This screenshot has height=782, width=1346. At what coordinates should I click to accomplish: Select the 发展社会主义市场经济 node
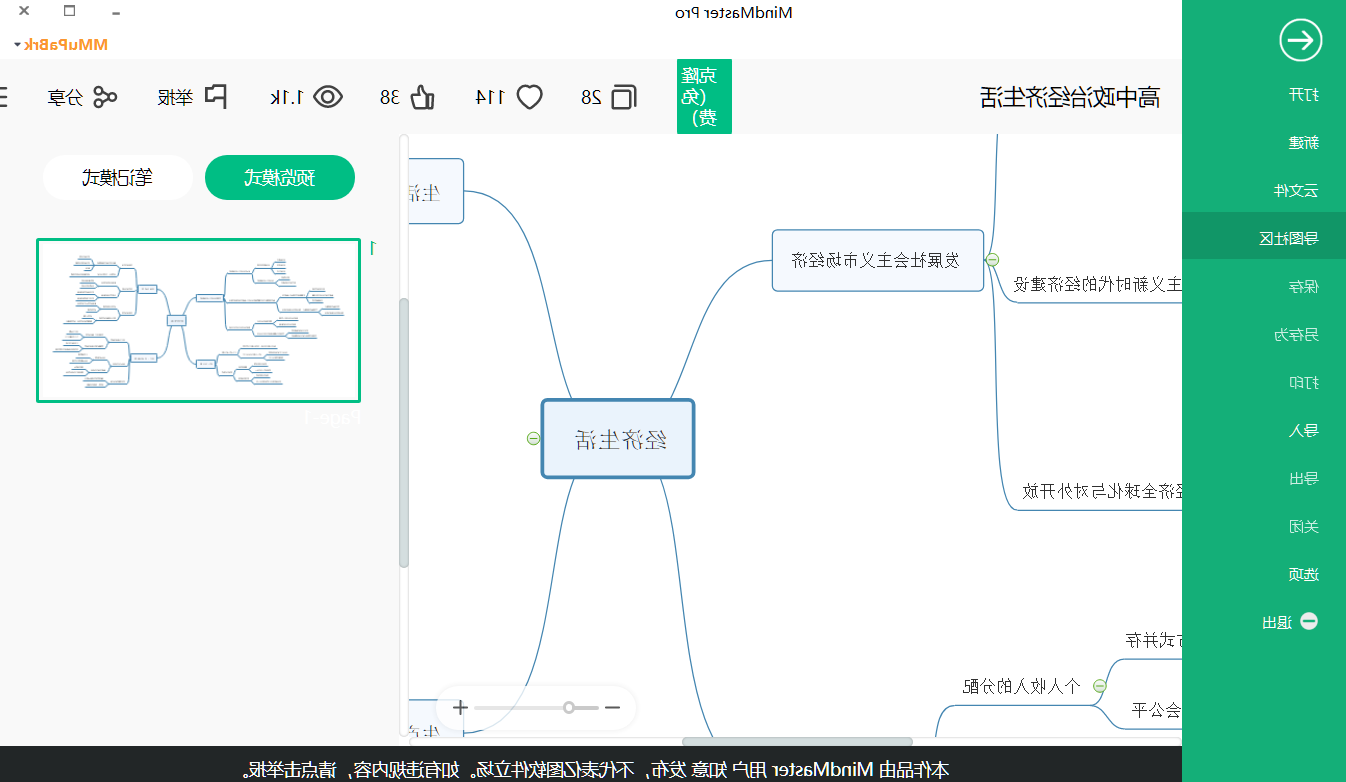click(x=878, y=260)
